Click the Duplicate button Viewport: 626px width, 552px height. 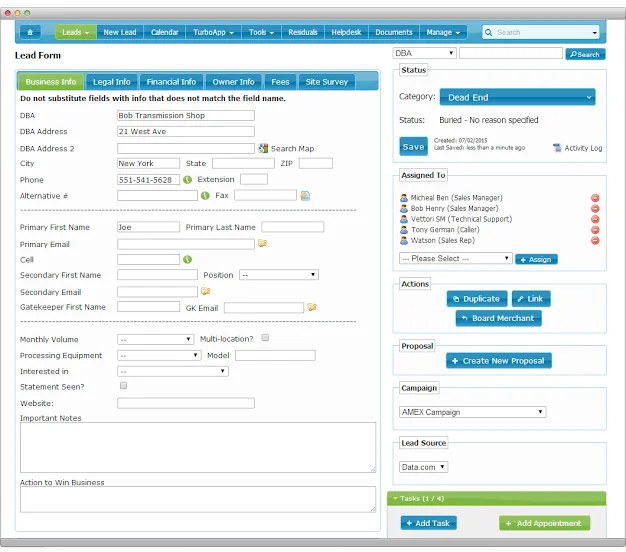[x=477, y=299]
